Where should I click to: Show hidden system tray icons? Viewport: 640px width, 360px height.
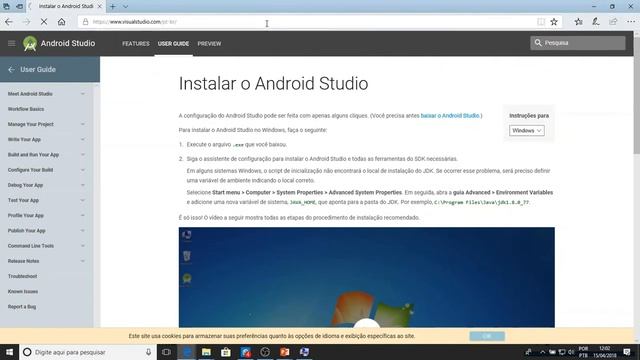click(x=542, y=352)
